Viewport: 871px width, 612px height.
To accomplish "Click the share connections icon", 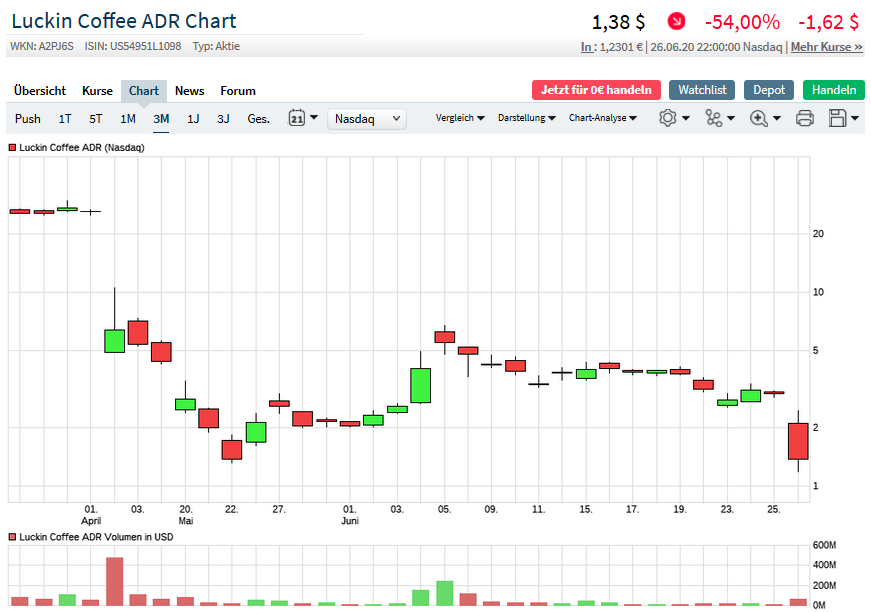I will click(713, 118).
